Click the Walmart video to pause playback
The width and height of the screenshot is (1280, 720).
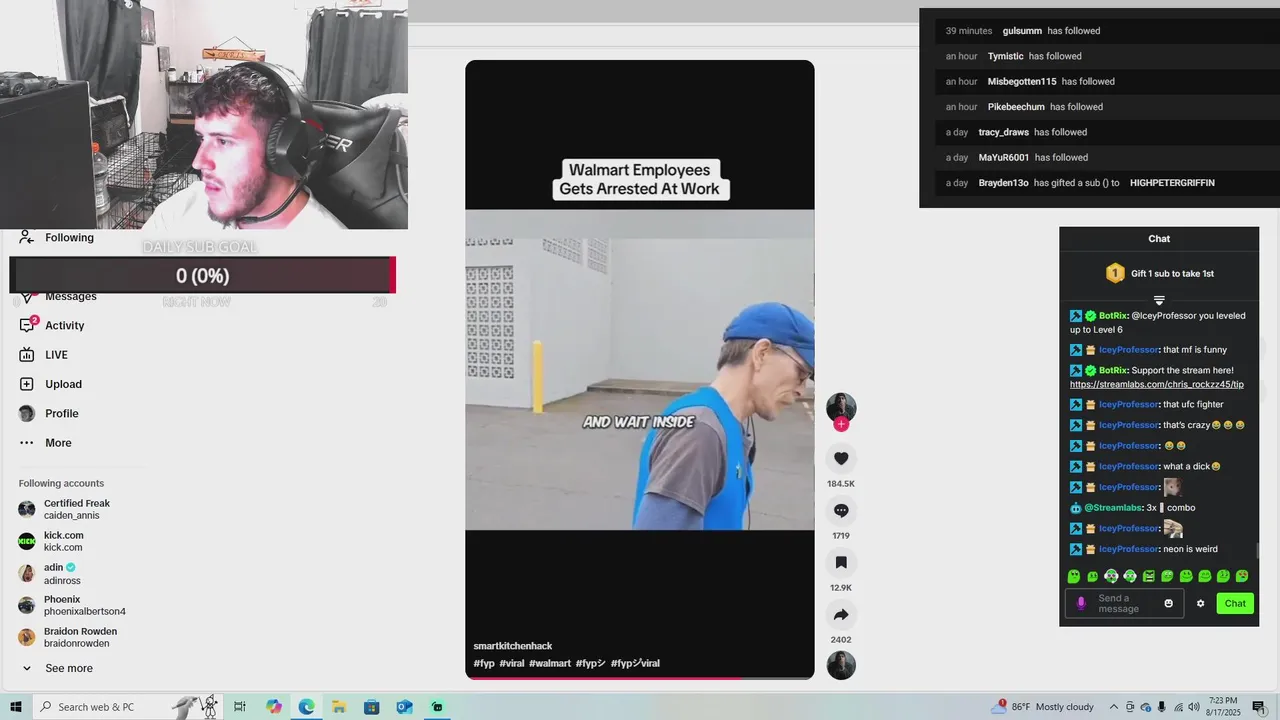(640, 370)
